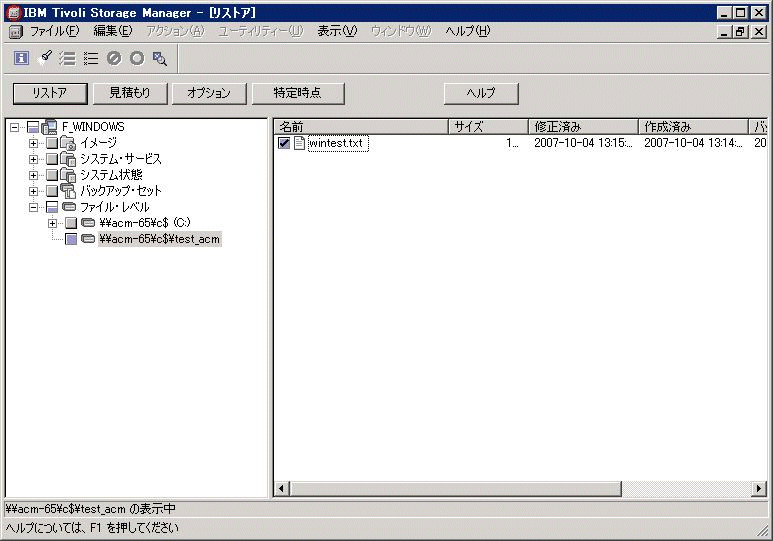Click created date 2007-10-04 13:14

(x=693, y=143)
